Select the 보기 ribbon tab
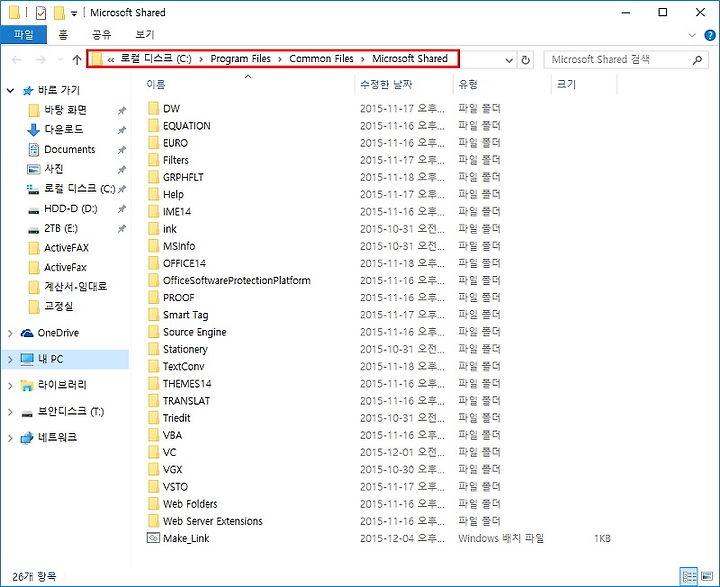 pyautogui.click(x=145, y=35)
